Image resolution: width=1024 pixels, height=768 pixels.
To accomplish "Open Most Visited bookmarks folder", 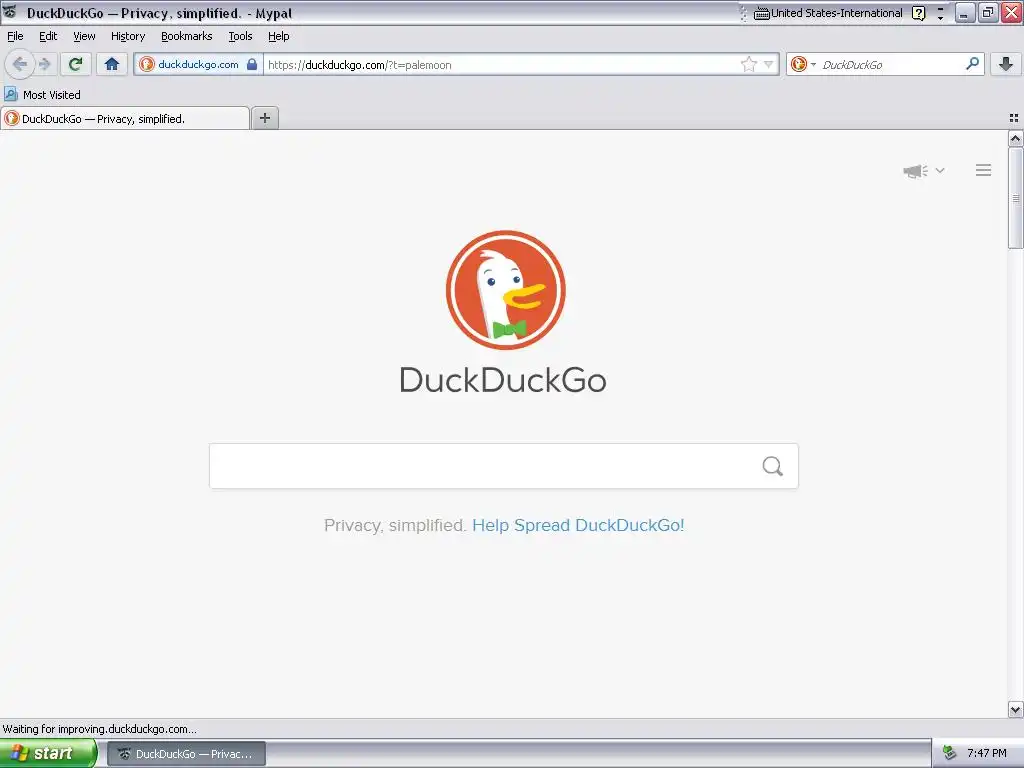I will (x=42, y=95).
